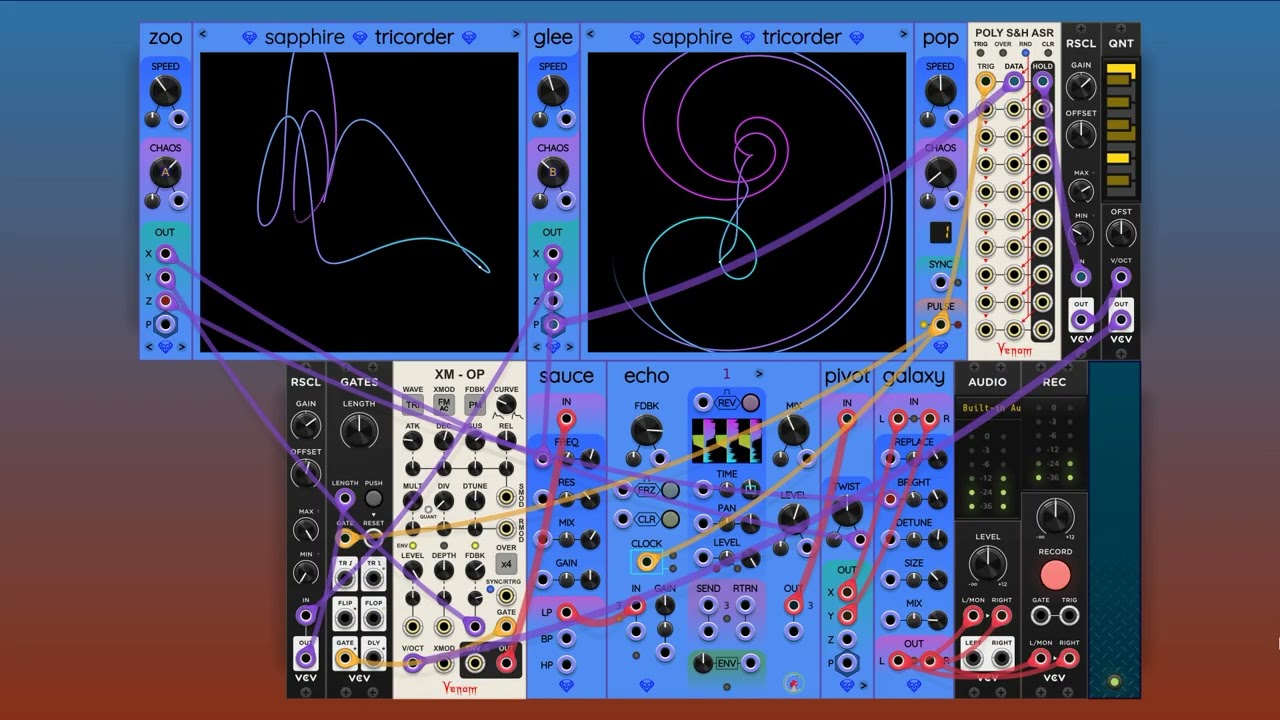Screen dimensions: 1280x720
Task: Click the GATES DLY output jack
Action: pos(373,658)
